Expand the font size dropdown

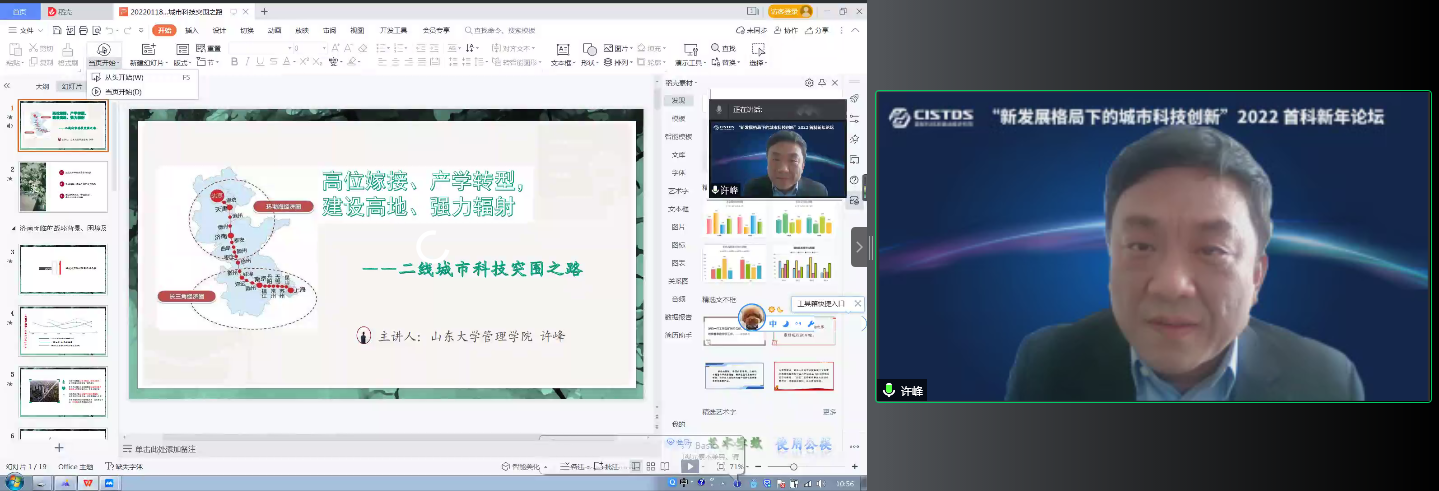[x=323, y=48]
